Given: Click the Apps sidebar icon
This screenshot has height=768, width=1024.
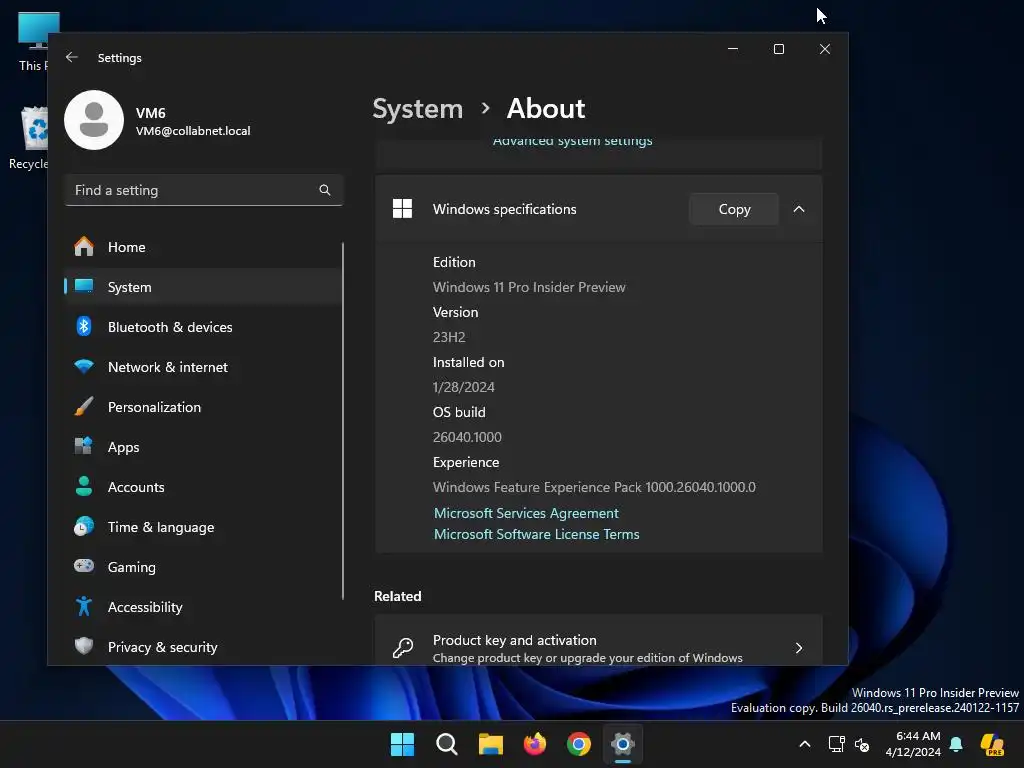Looking at the screenshot, I should pos(84,446).
